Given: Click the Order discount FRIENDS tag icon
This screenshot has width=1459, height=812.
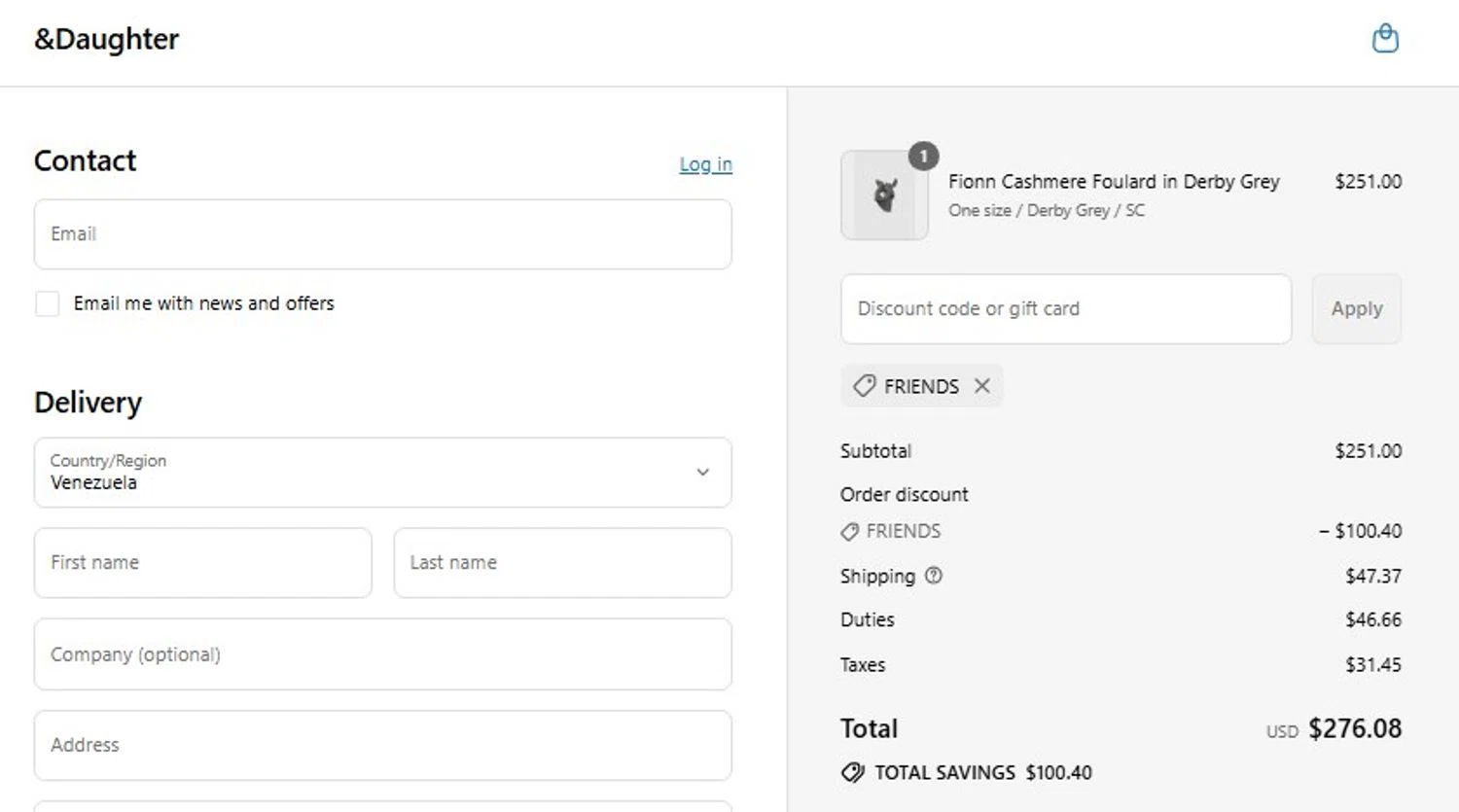Looking at the screenshot, I should [x=849, y=532].
